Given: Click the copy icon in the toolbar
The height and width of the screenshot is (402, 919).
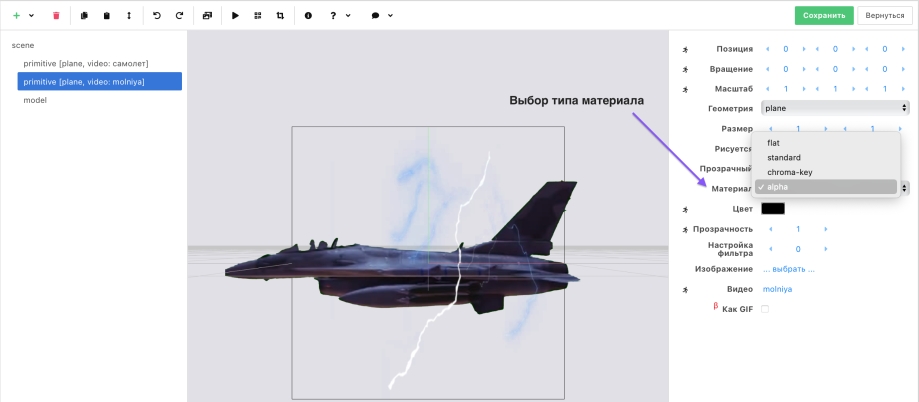Looking at the screenshot, I should click(84, 16).
